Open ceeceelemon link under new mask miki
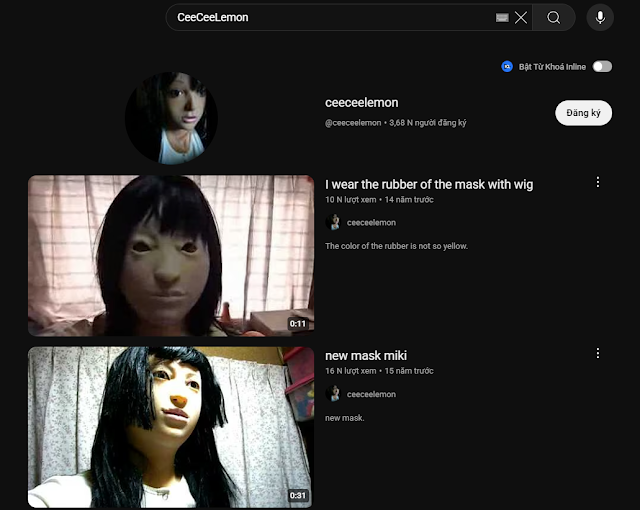The width and height of the screenshot is (640, 510). pos(371,395)
